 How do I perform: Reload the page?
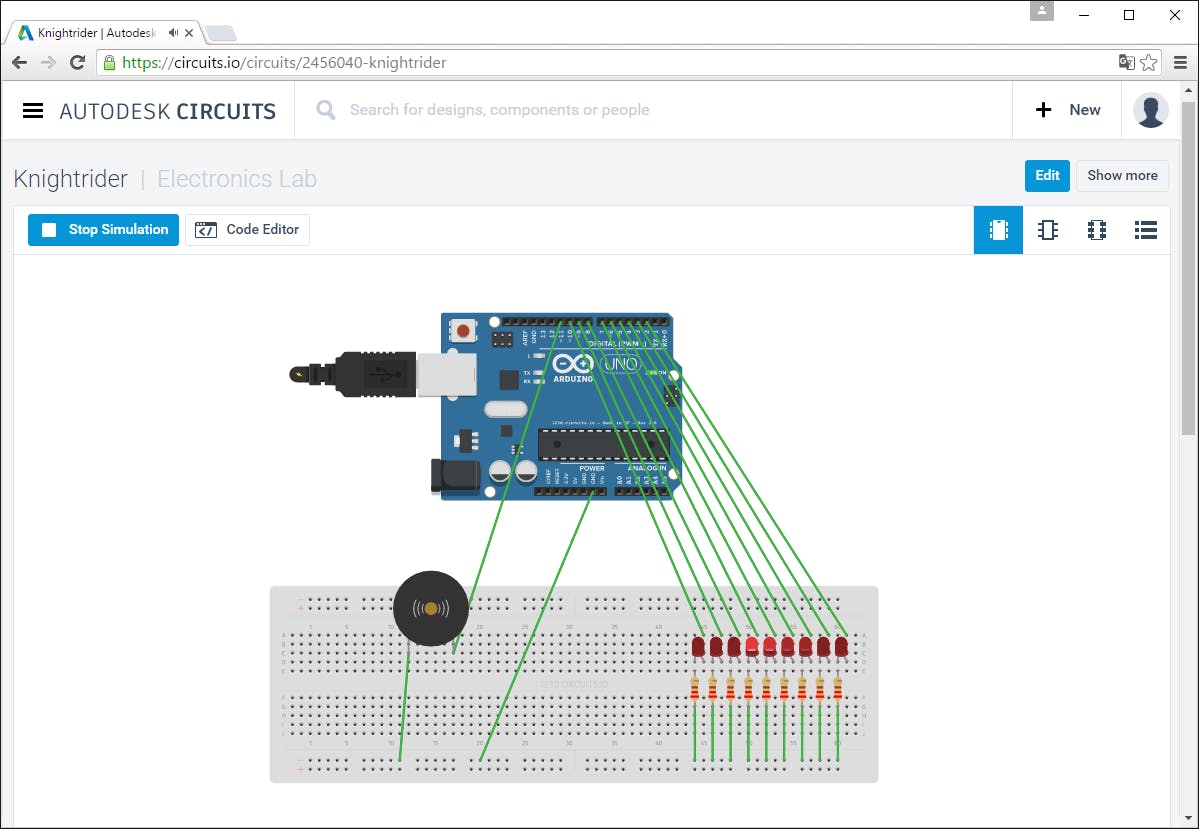pos(77,63)
